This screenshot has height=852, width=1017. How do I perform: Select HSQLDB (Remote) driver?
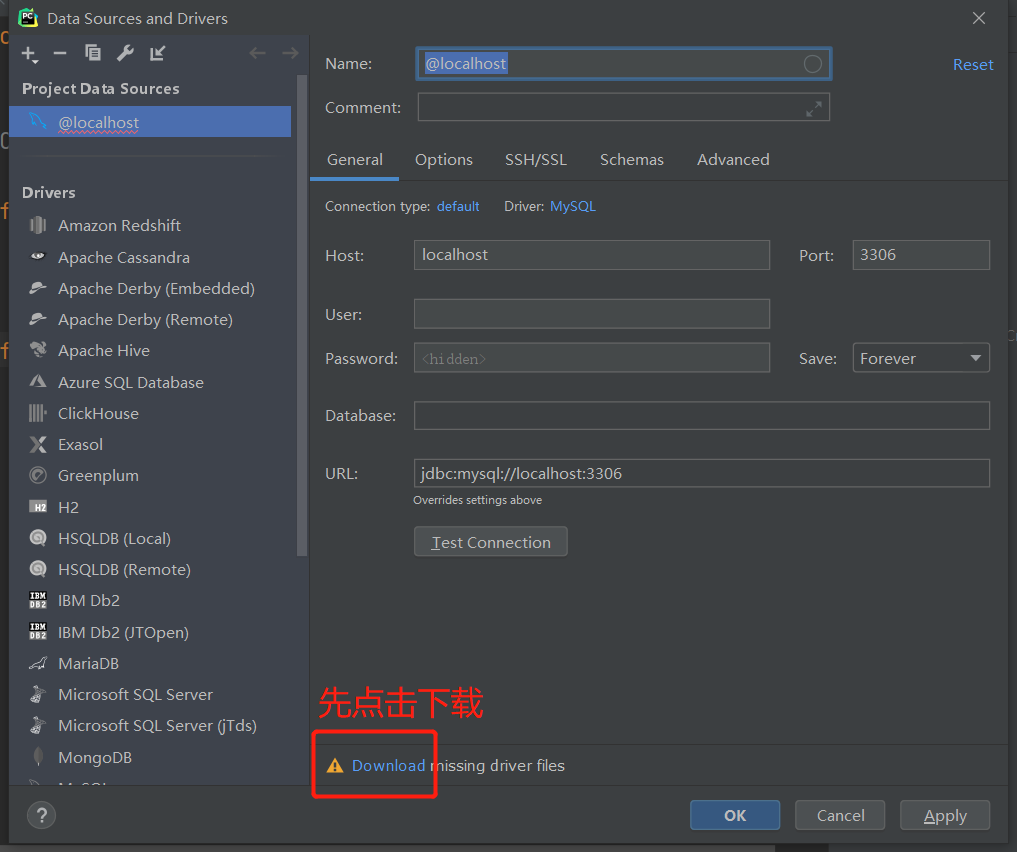(x=124, y=569)
